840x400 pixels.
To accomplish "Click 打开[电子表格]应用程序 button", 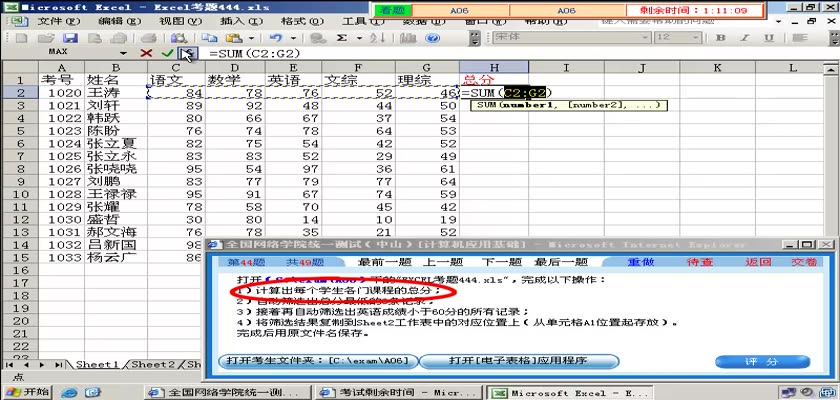I will 519,361.
